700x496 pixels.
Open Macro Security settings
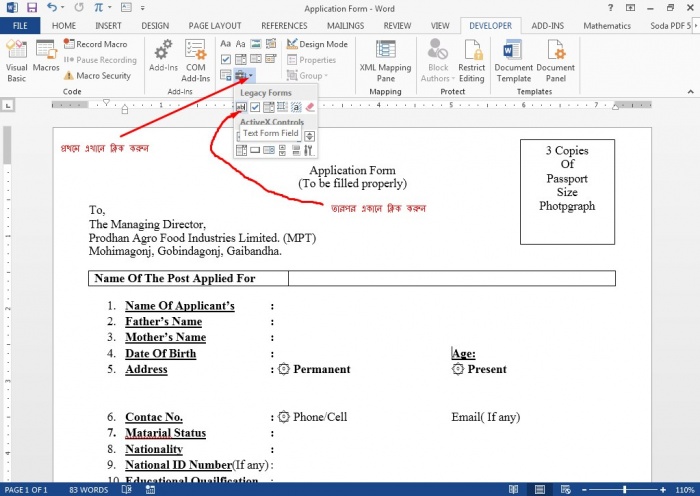point(96,76)
